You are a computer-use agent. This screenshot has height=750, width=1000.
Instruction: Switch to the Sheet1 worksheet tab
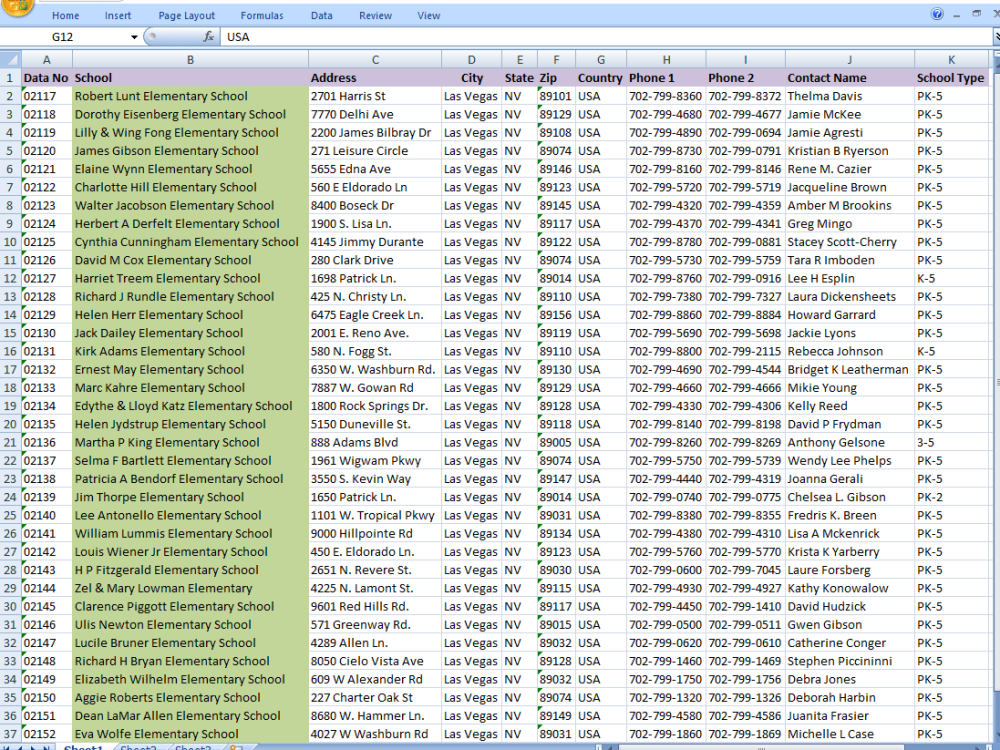83,747
